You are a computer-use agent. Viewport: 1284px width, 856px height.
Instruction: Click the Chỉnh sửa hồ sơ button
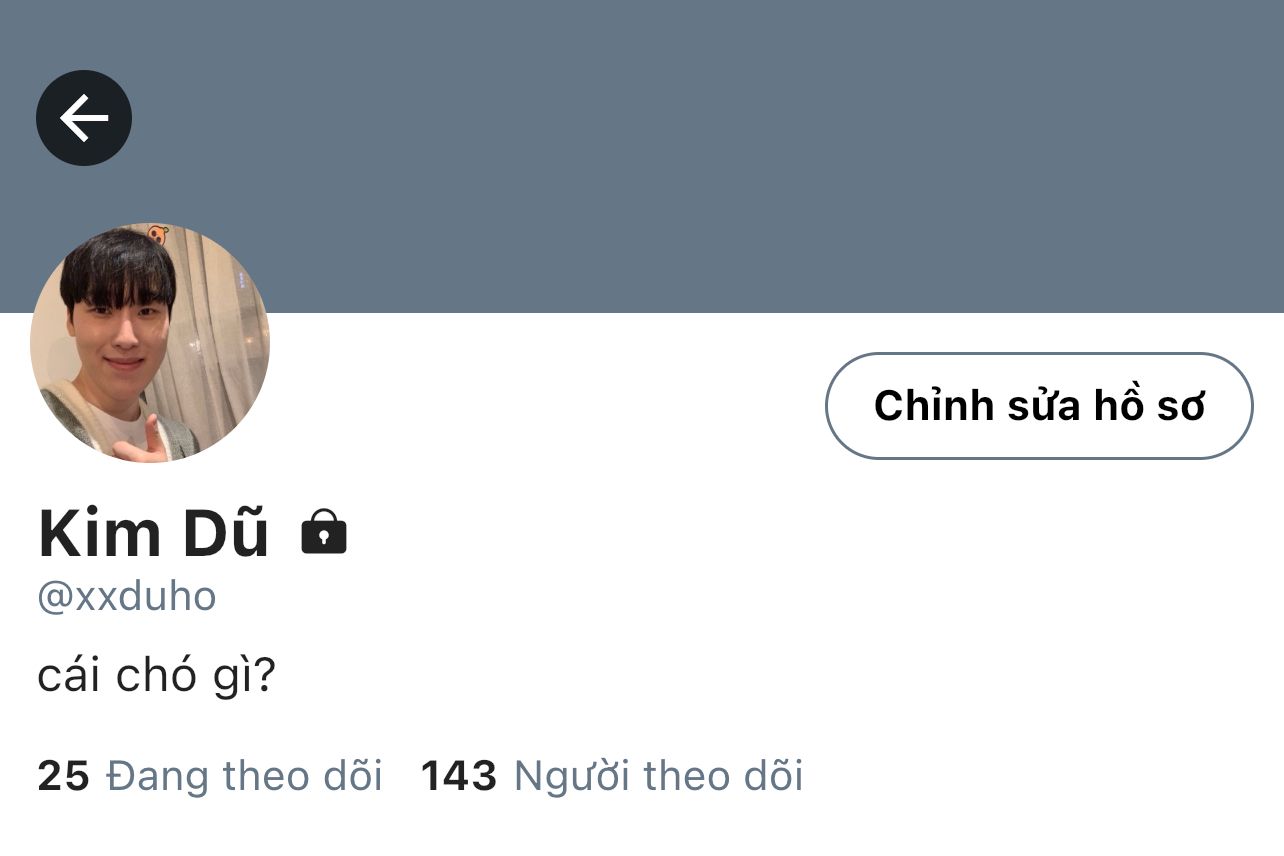pyautogui.click(x=1039, y=406)
